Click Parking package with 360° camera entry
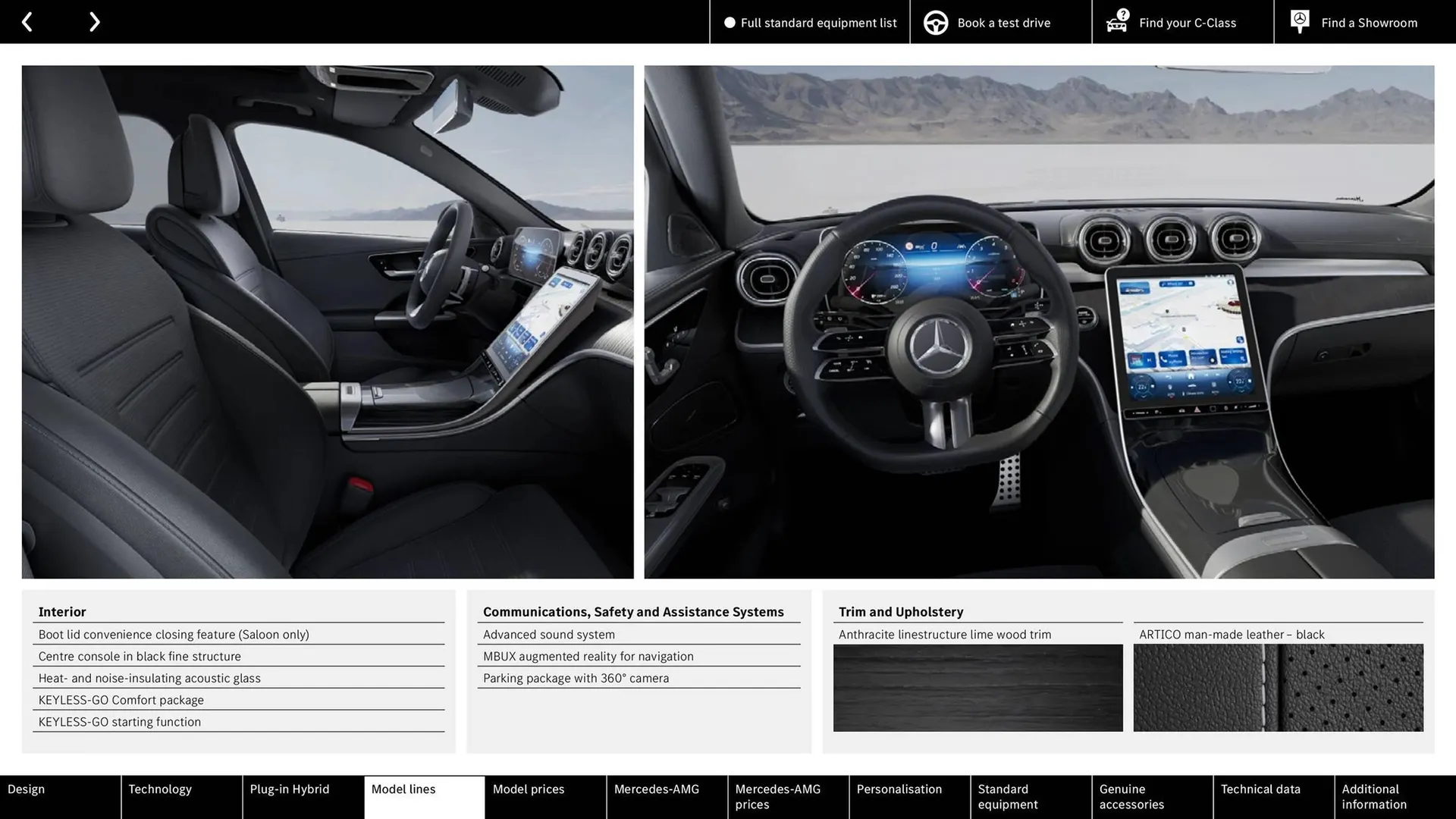Screen dimensions: 1456x819 tap(576, 678)
